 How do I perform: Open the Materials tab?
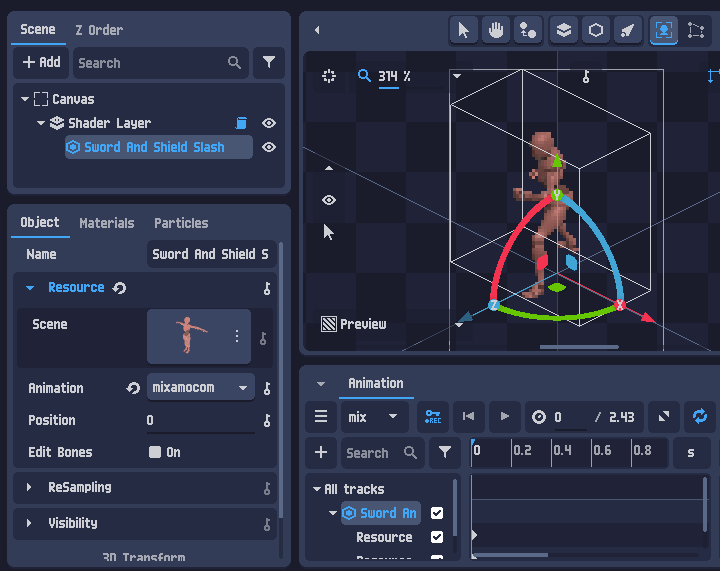point(107,223)
